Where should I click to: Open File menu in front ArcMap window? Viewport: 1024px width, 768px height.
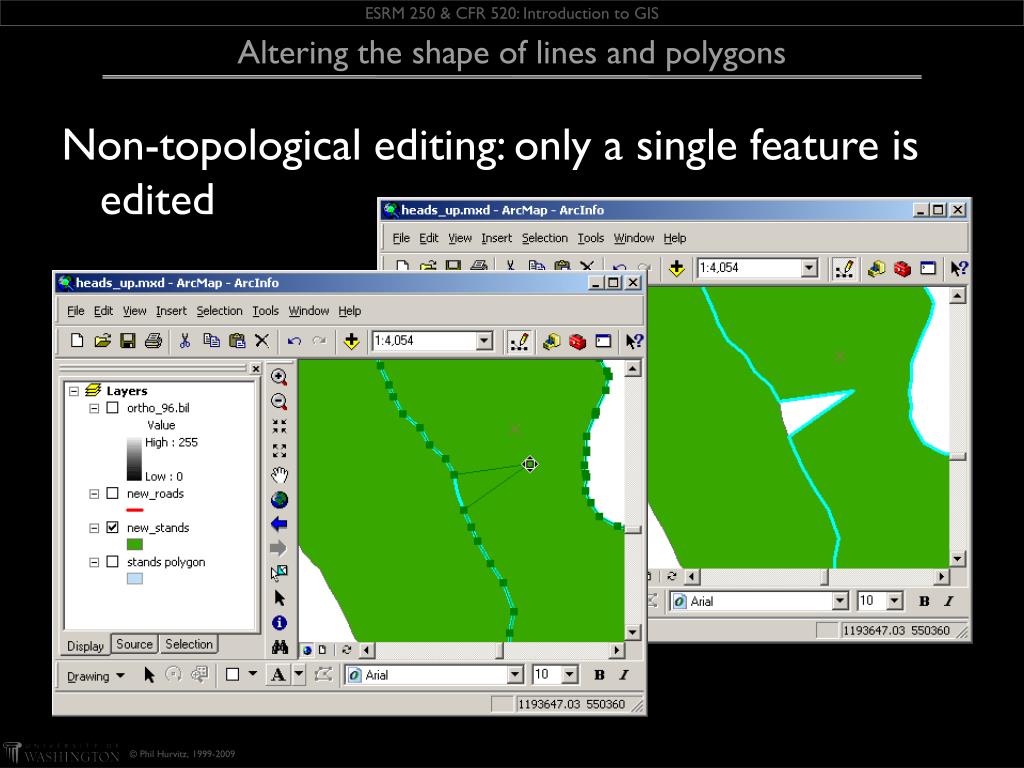coord(76,311)
